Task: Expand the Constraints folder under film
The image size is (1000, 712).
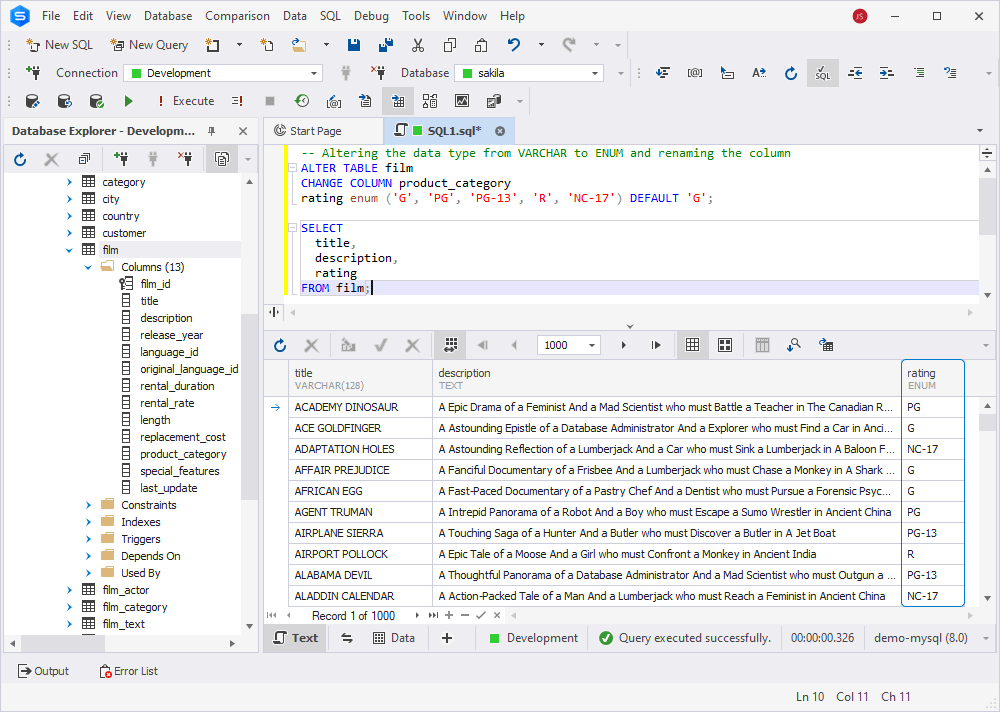Action: (x=88, y=504)
